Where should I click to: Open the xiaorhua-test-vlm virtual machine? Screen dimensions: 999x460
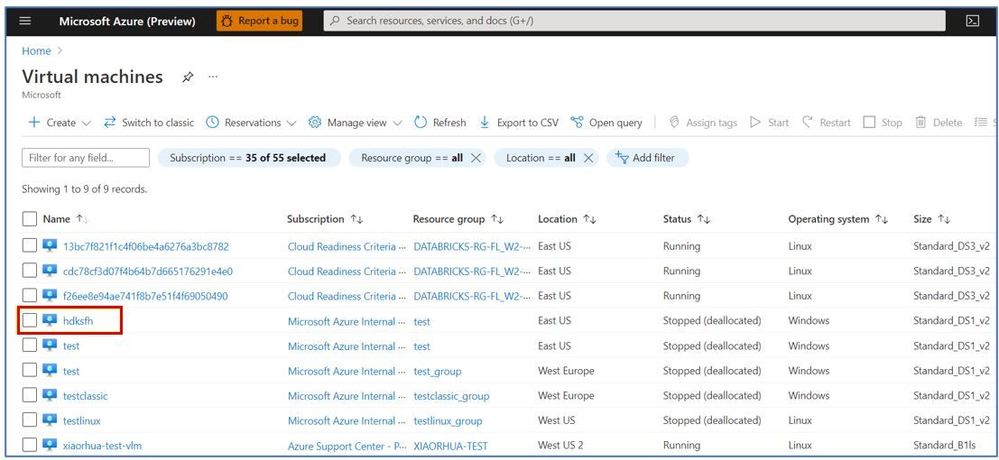103,445
